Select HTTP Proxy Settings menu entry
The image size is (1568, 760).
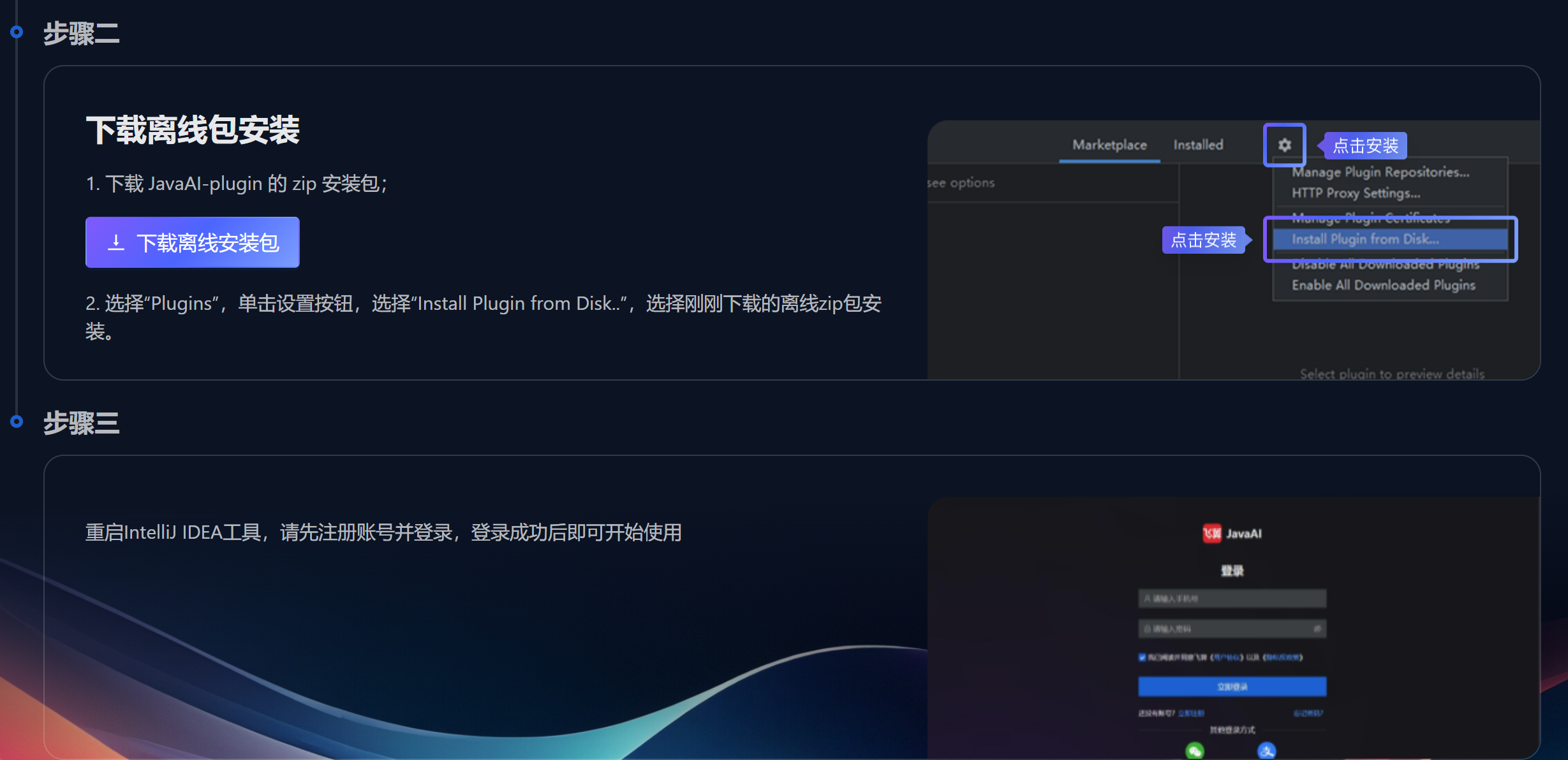1356,193
